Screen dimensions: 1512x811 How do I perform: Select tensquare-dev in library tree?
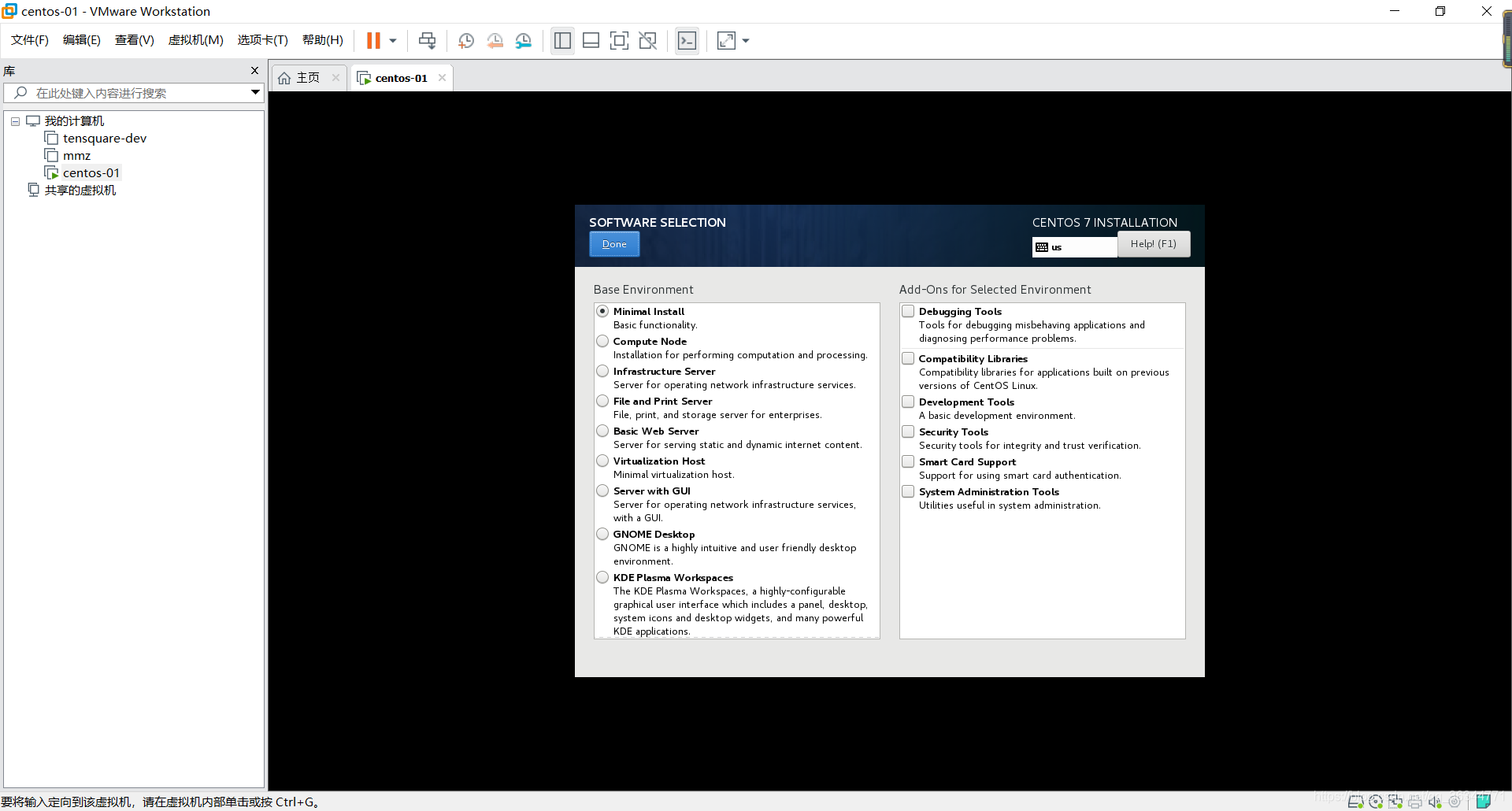point(105,139)
